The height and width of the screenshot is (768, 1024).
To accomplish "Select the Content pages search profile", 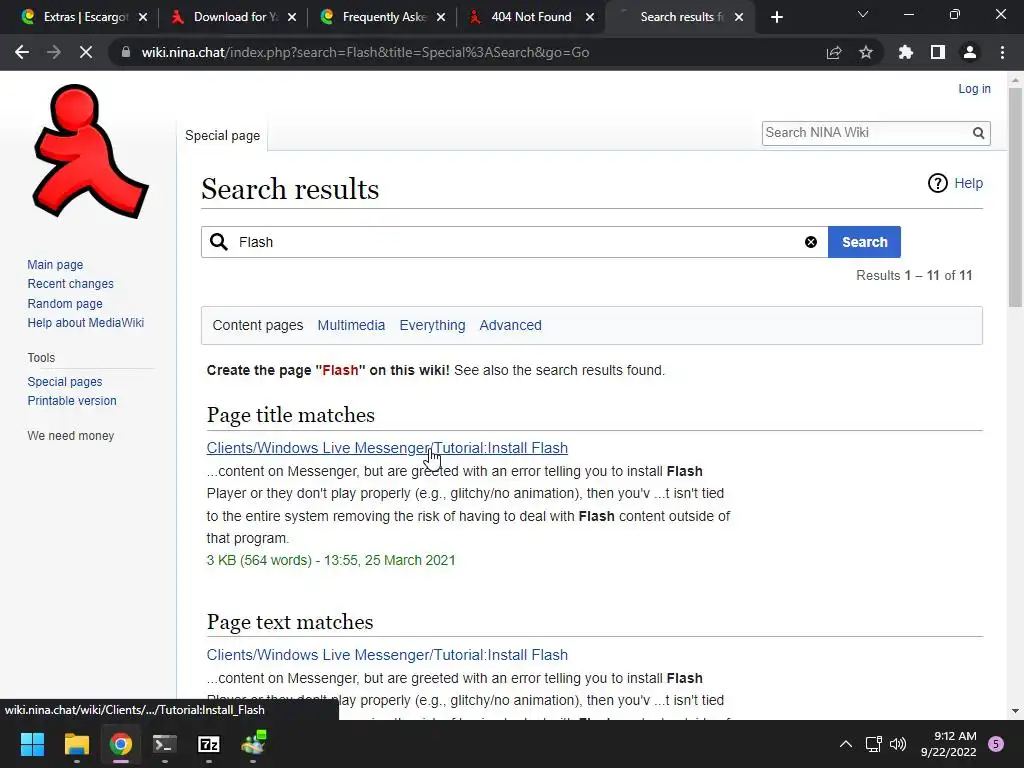I will pyautogui.click(x=257, y=325).
